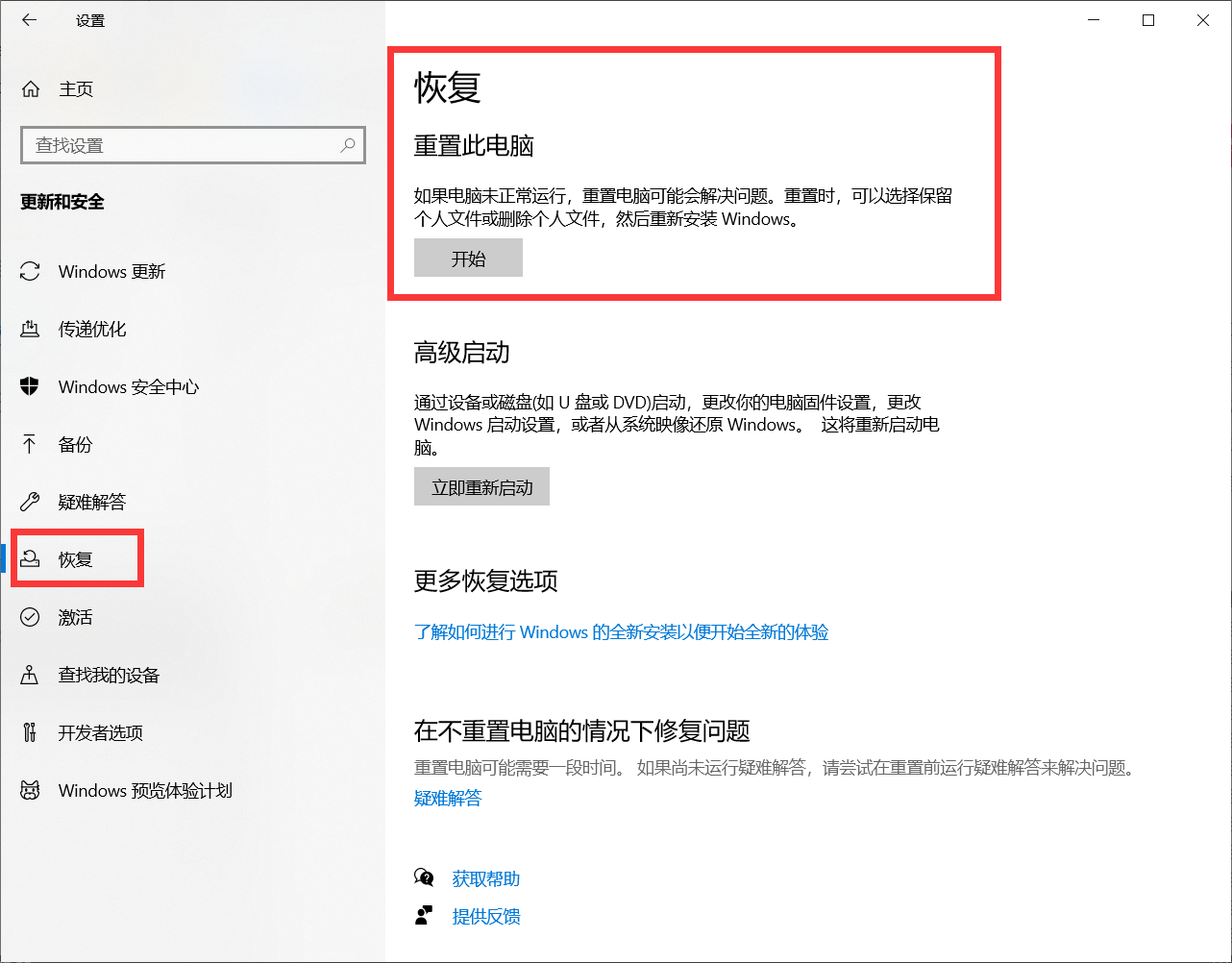Open the 主页 home icon

31,89
